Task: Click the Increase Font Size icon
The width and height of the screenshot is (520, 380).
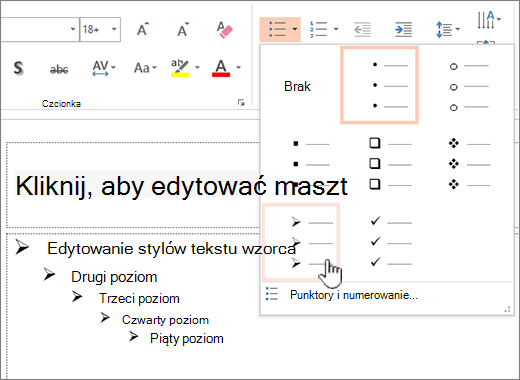Action: click(x=143, y=29)
